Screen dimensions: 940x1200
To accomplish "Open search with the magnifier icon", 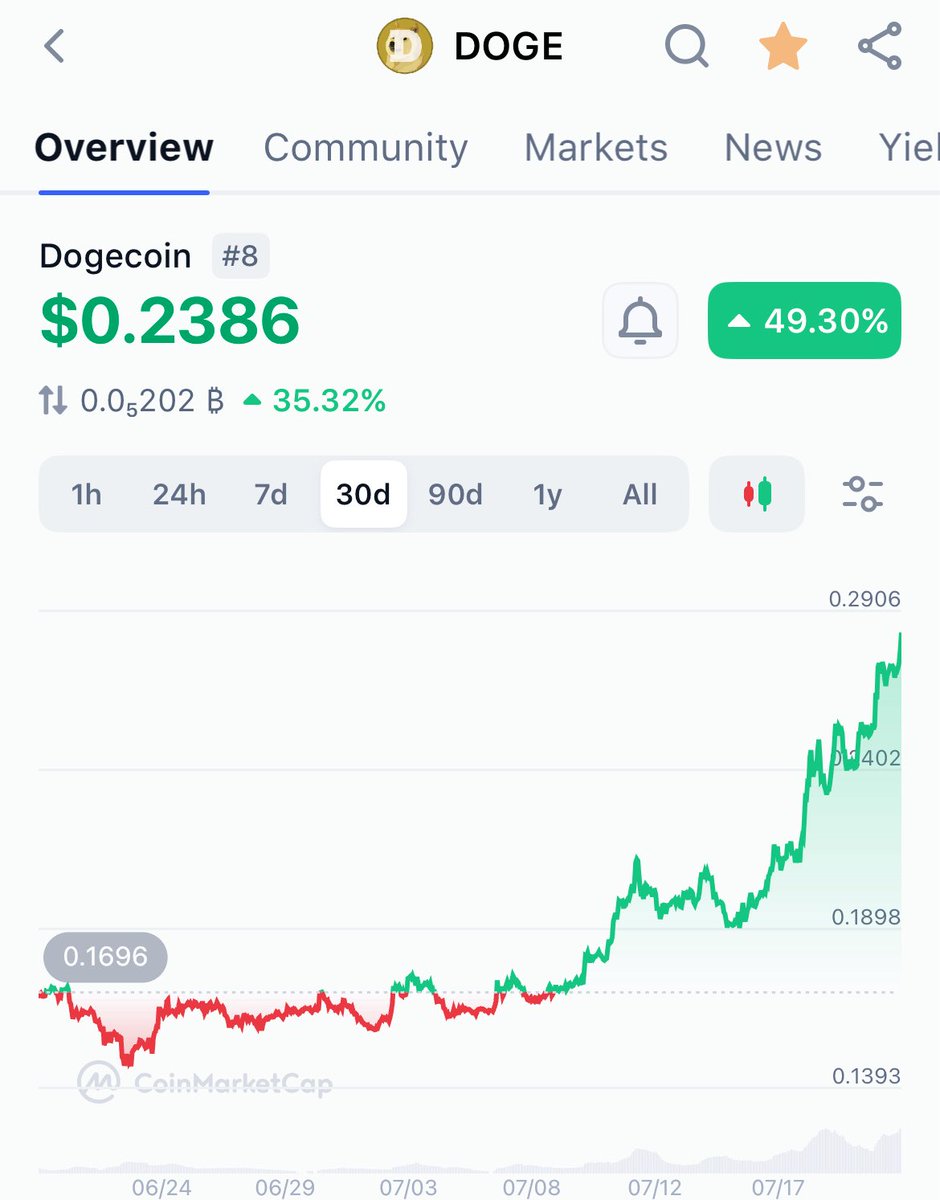I will tap(686, 47).
